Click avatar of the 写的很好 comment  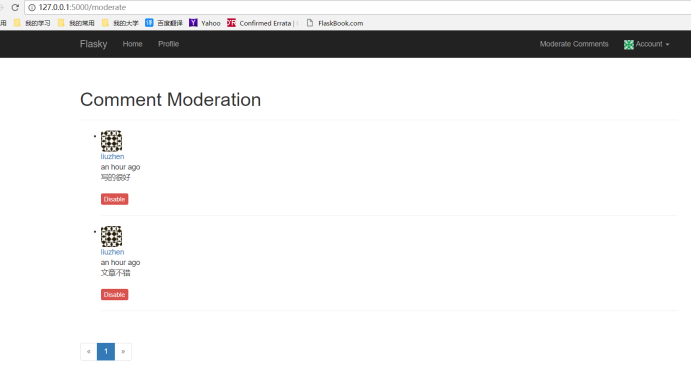(x=111, y=141)
